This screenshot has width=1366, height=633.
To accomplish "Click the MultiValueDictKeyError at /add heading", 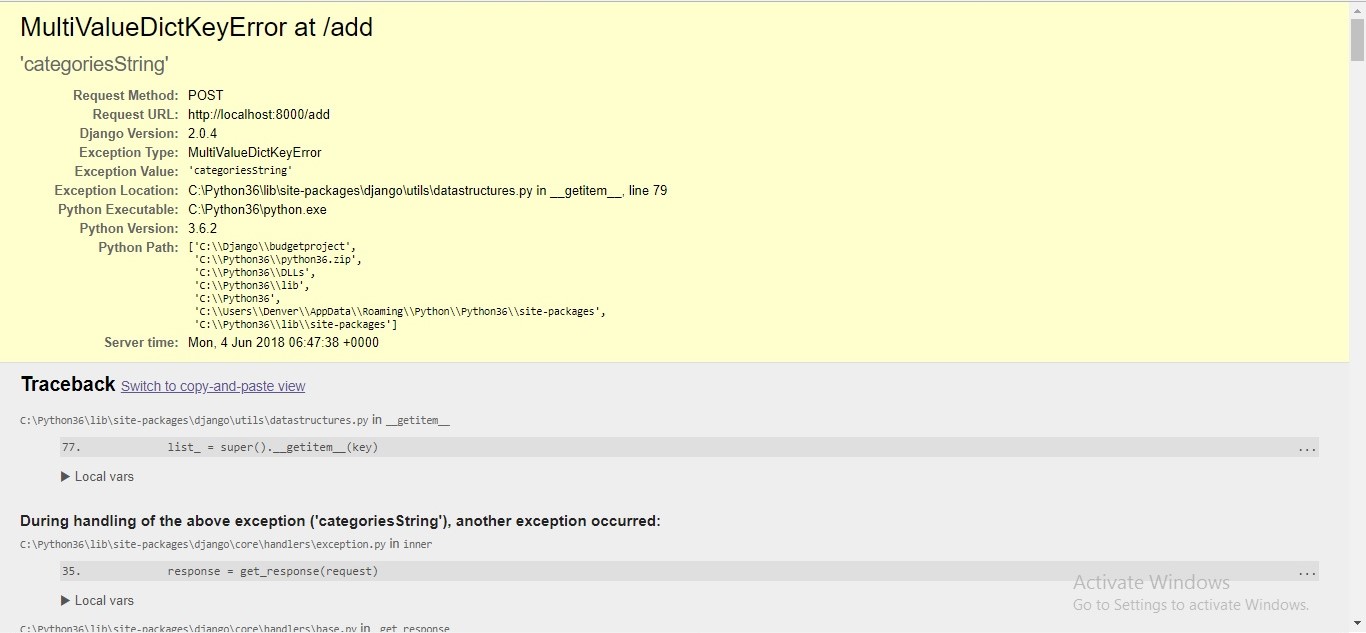I will (x=196, y=27).
